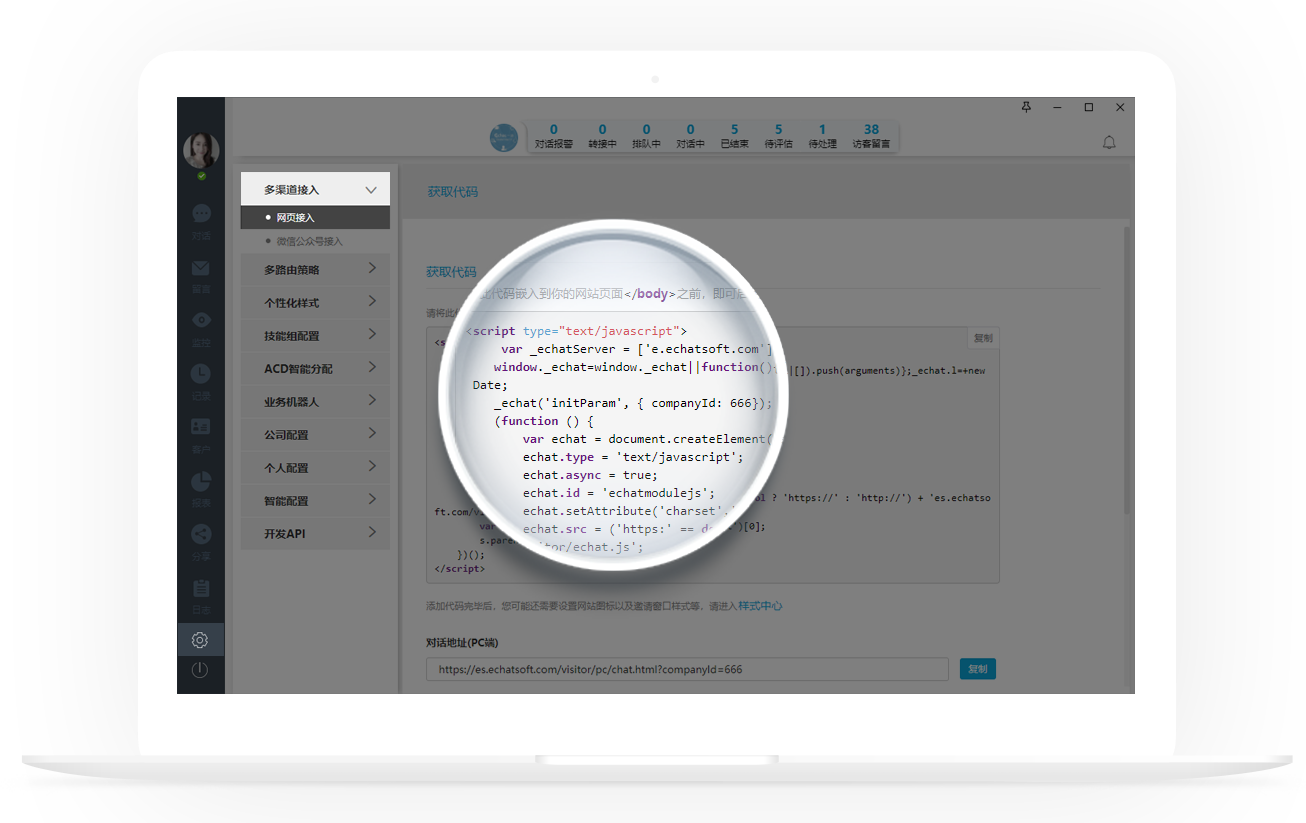Click the 对话地址(PC端) label
1306x823 pixels.
coord(462,642)
